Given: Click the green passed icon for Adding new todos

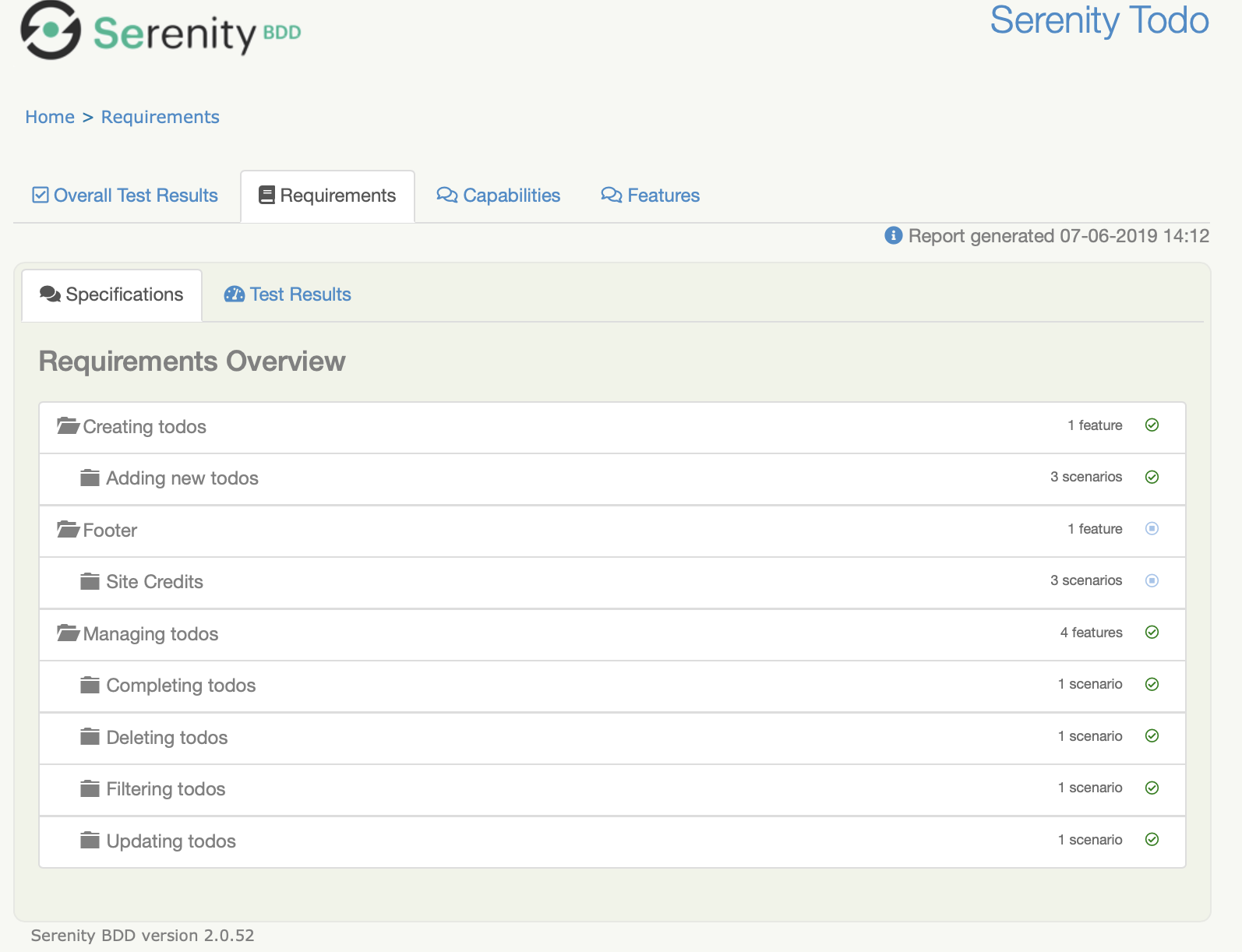Looking at the screenshot, I should (x=1152, y=477).
